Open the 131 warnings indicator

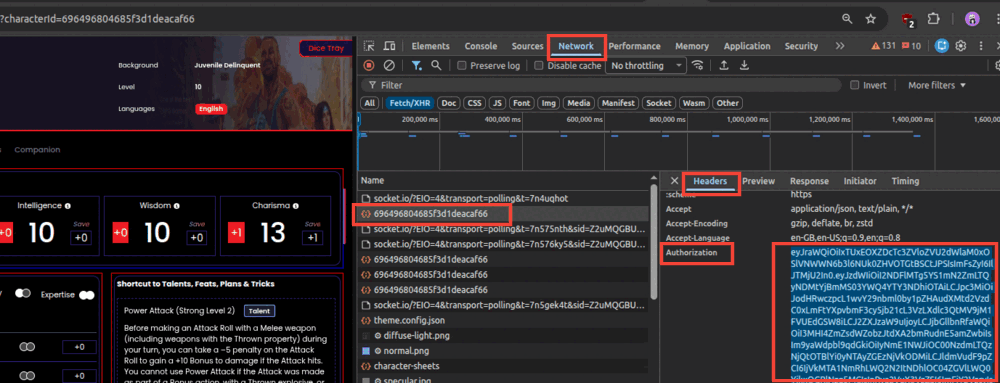pyautogui.click(x=884, y=46)
